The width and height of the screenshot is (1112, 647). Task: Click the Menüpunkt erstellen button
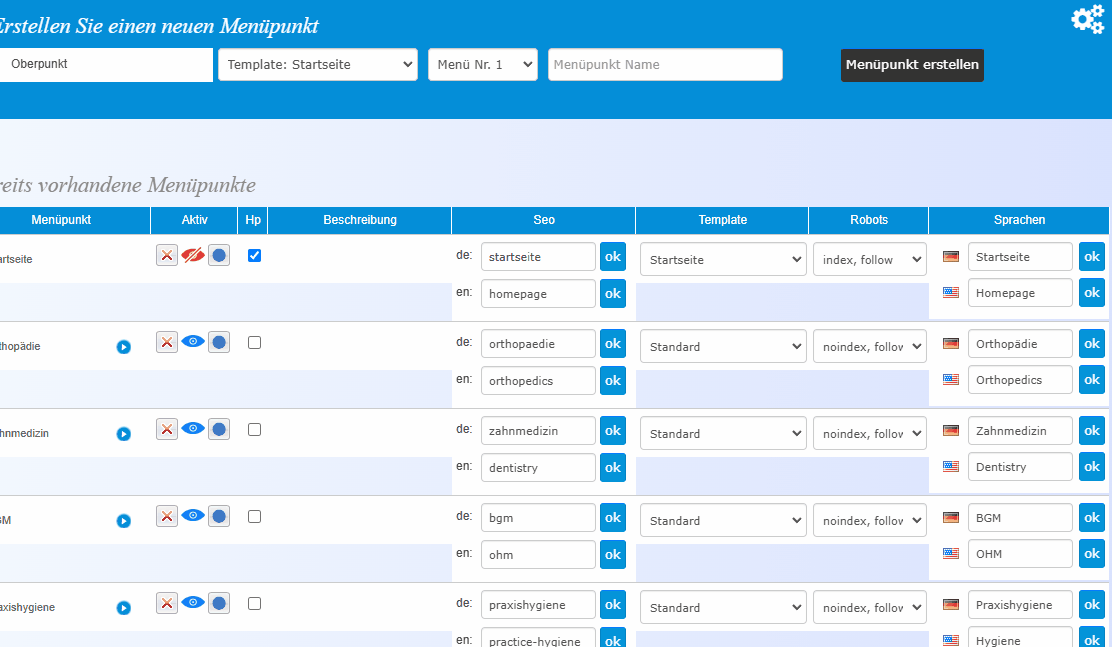(x=912, y=65)
